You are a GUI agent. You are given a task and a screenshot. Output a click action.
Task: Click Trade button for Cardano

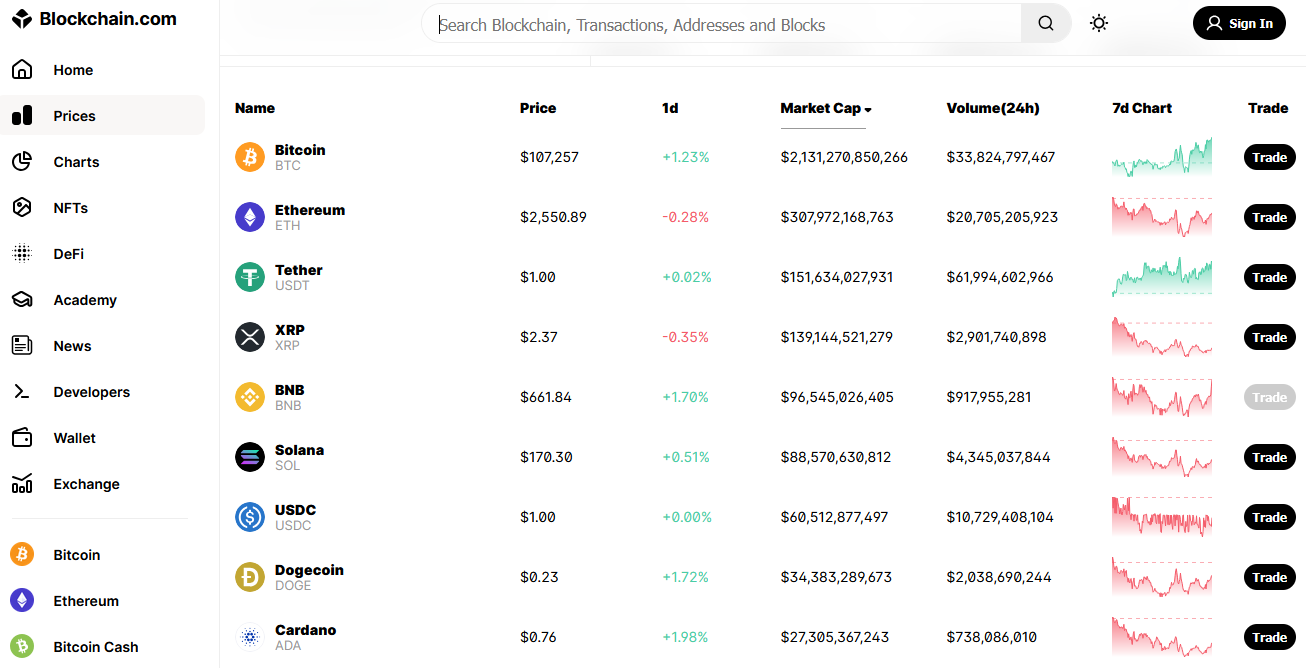1270,637
